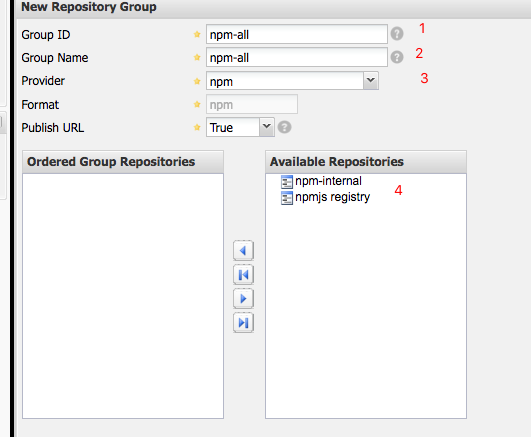Image resolution: width=531 pixels, height=437 pixels.
Task: Click the move-all-left arrow button
Action: pyautogui.click(x=243, y=275)
